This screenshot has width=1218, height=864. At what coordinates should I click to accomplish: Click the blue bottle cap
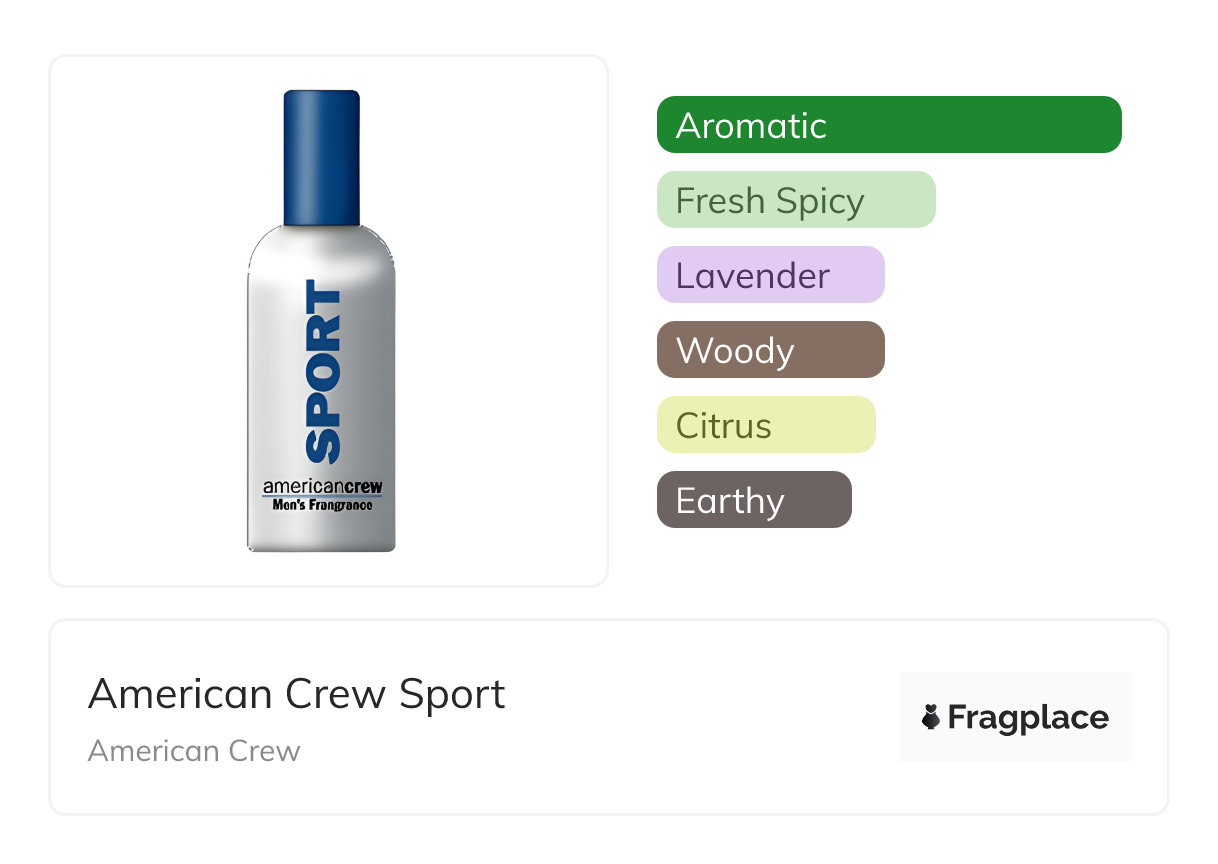pos(321,157)
